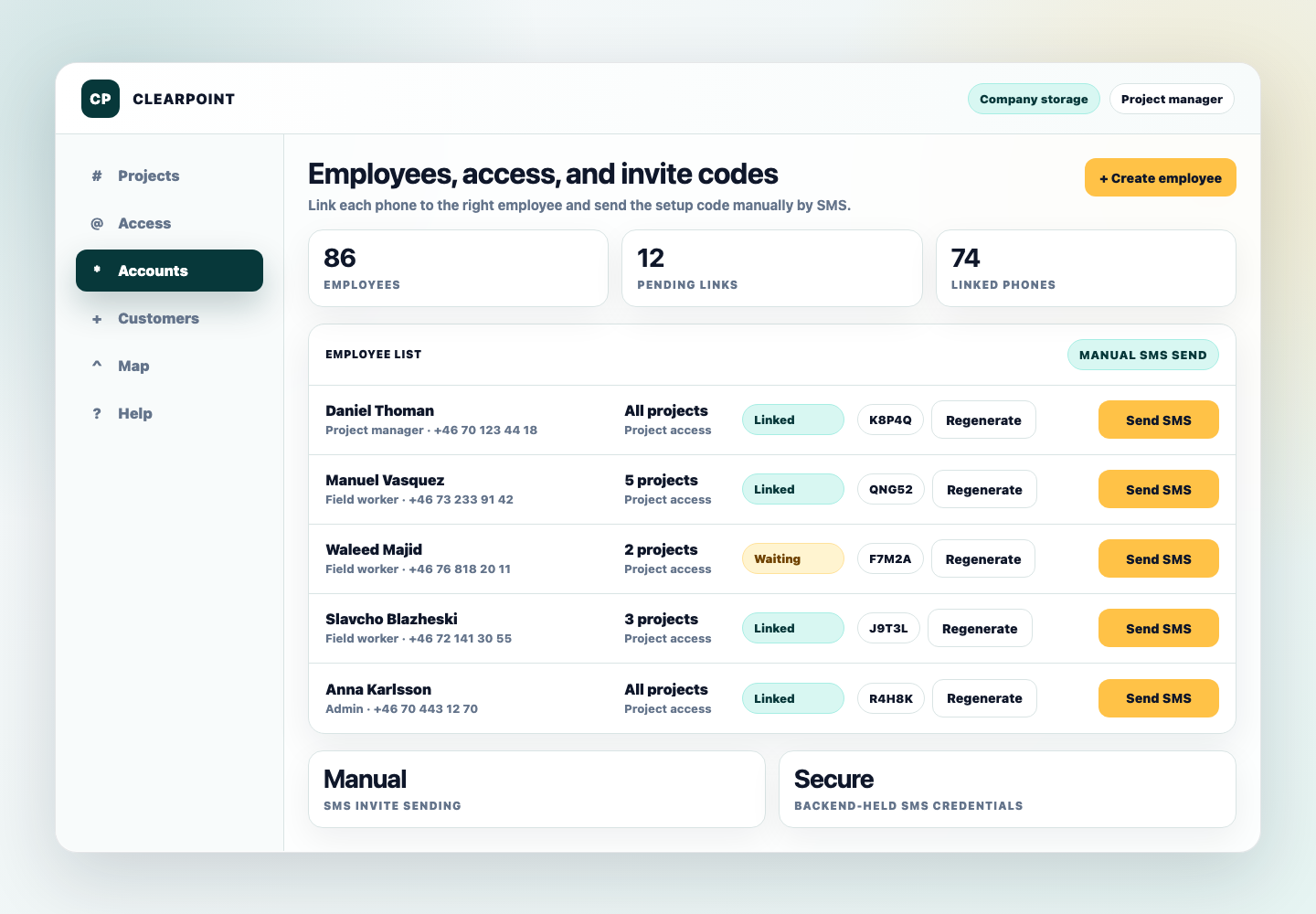Viewport: 1316px width, 914px height.
Task: Click the plus icon beside Customers
Action: click(97, 318)
